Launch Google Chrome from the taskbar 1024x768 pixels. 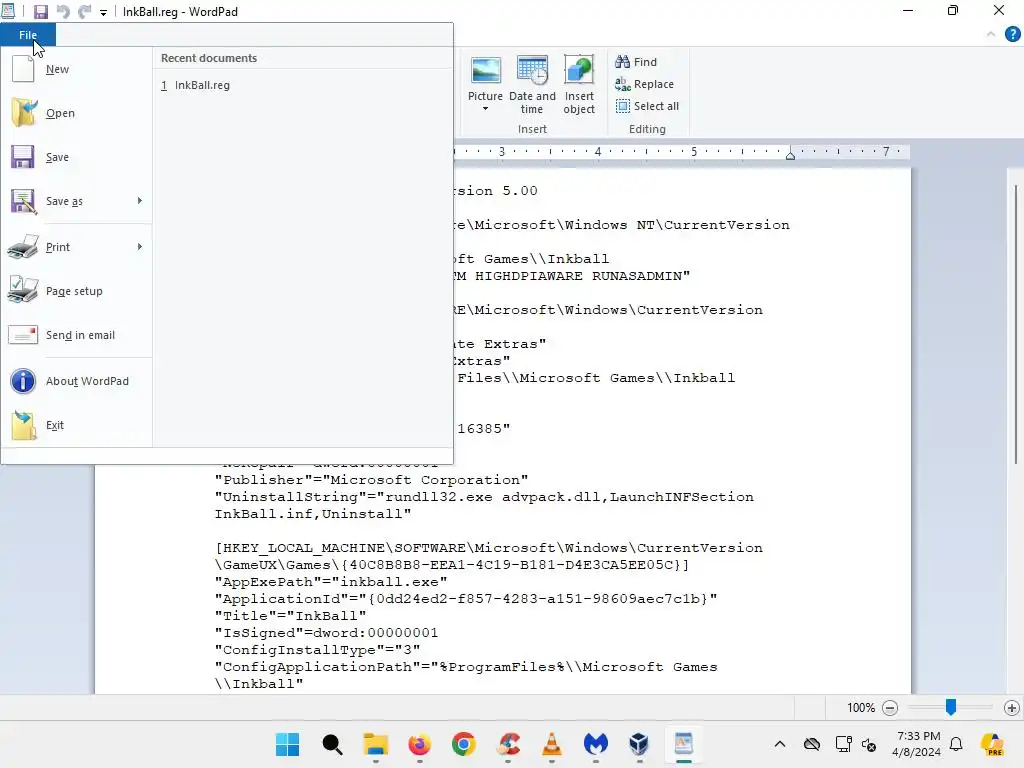coord(464,744)
